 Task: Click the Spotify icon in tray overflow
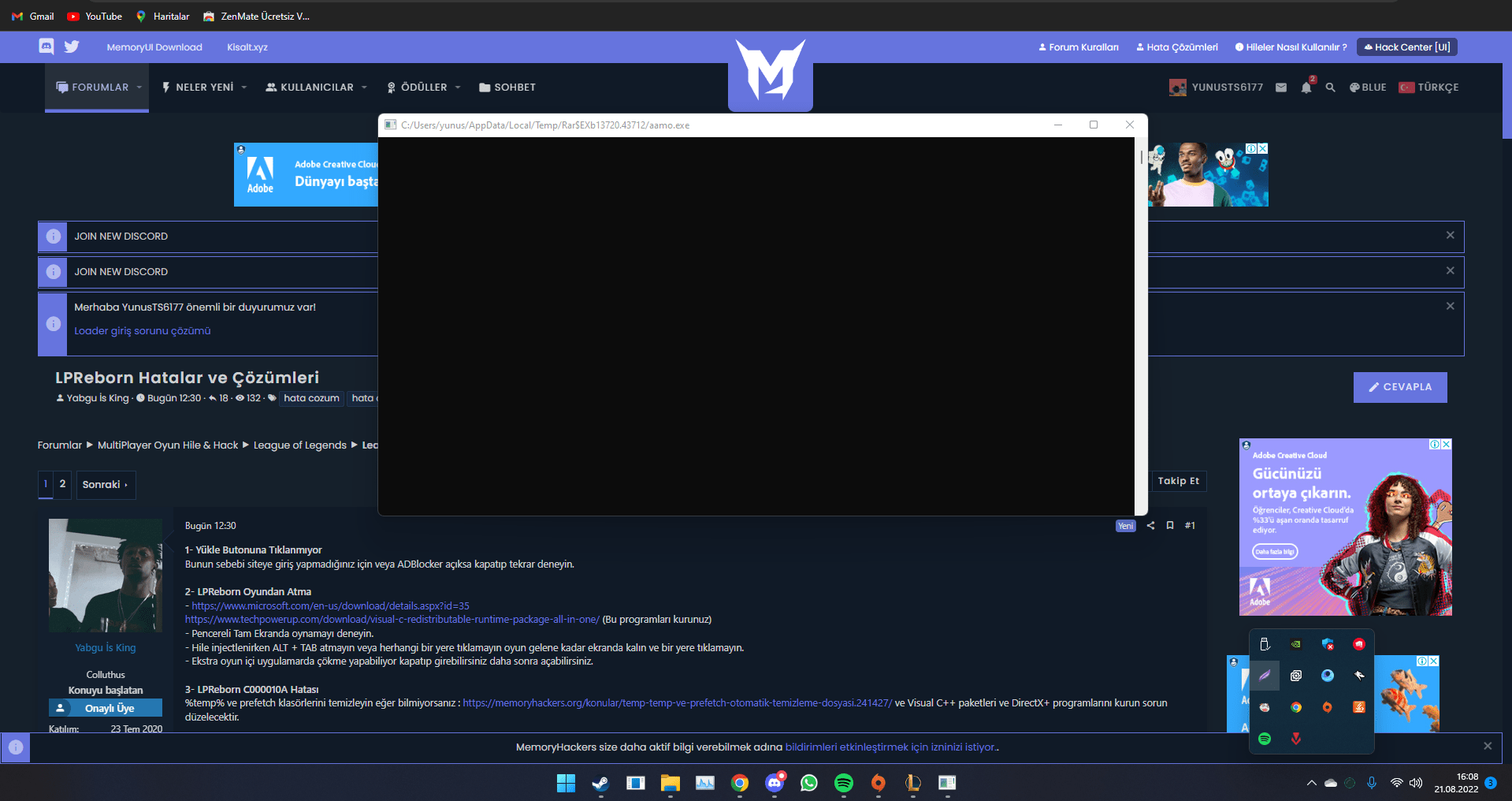click(x=1265, y=739)
